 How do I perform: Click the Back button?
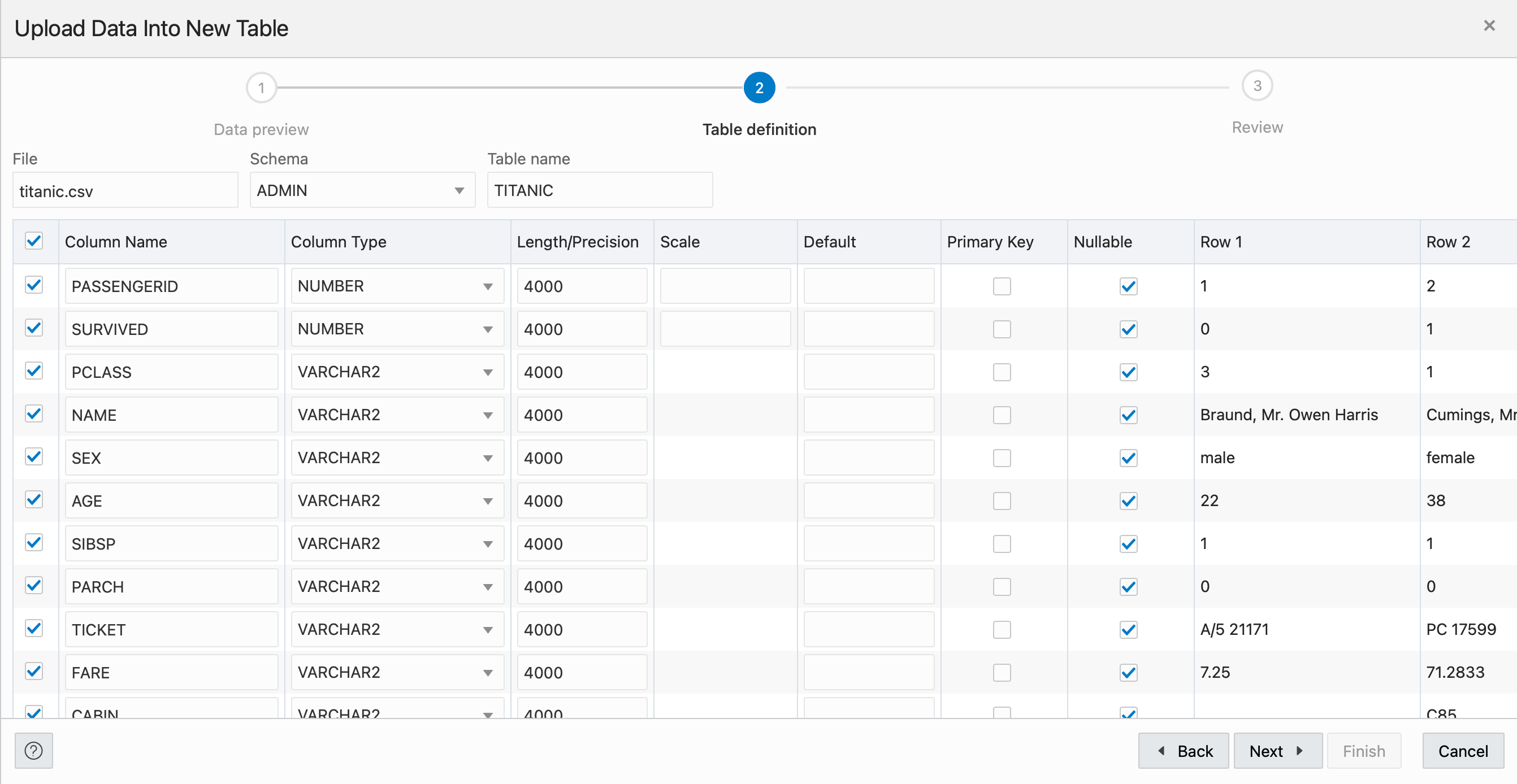pos(1183,751)
